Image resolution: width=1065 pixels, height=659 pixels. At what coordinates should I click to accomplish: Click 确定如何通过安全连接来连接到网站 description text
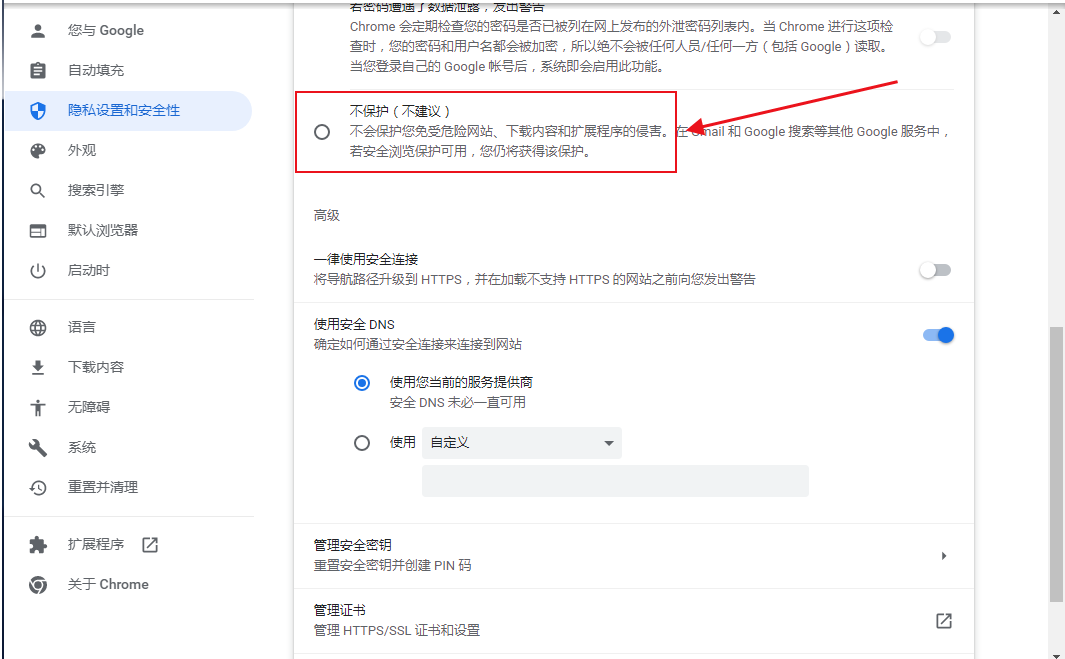(418, 344)
